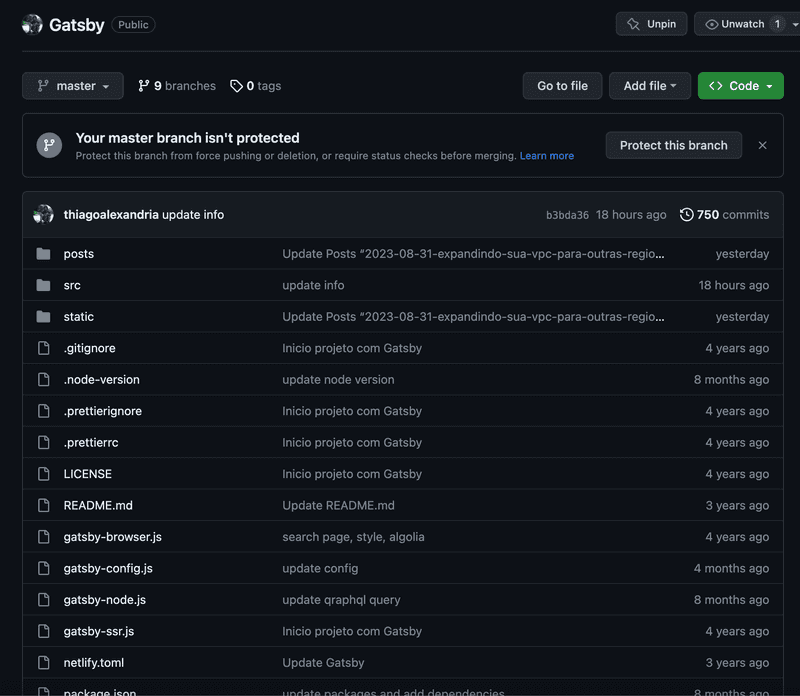Click the thiagoalexandria commit author avatar
This screenshot has height=696, width=800.
click(43, 214)
